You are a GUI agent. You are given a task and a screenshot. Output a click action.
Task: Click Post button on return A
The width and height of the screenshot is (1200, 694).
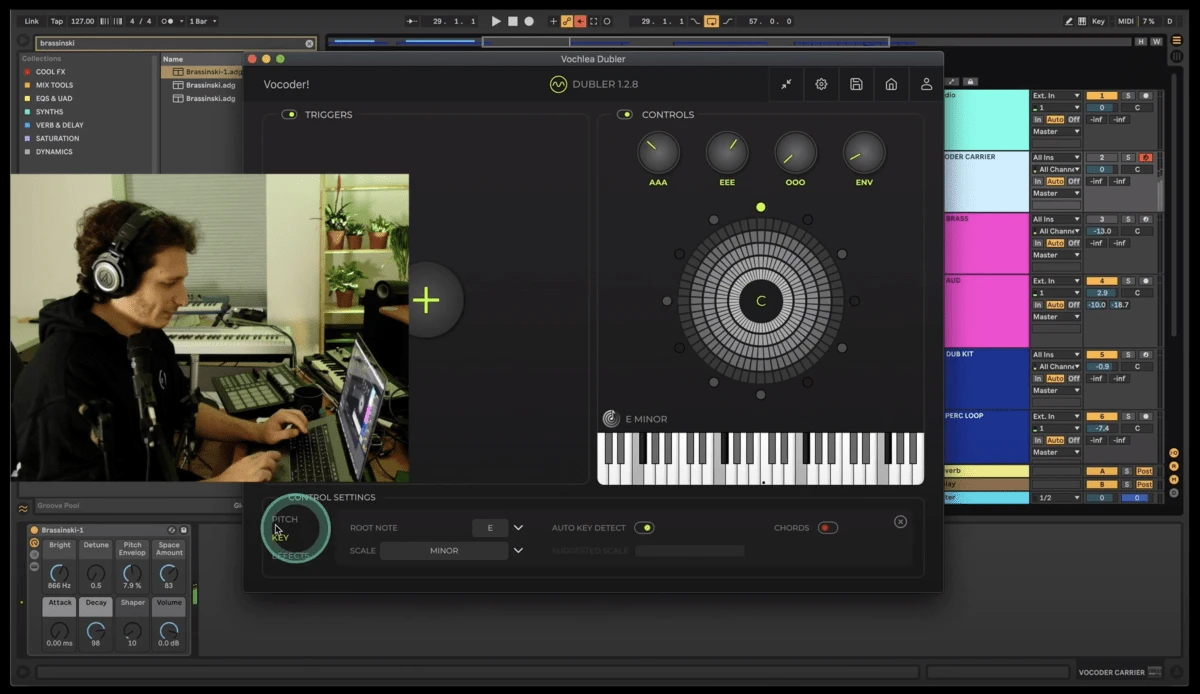click(x=1145, y=471)
